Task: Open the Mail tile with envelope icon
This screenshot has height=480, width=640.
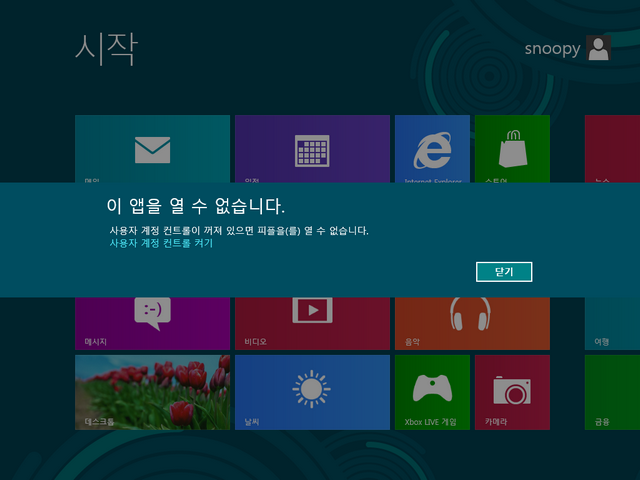Action: pyautogui.click(x=152, y=149)
